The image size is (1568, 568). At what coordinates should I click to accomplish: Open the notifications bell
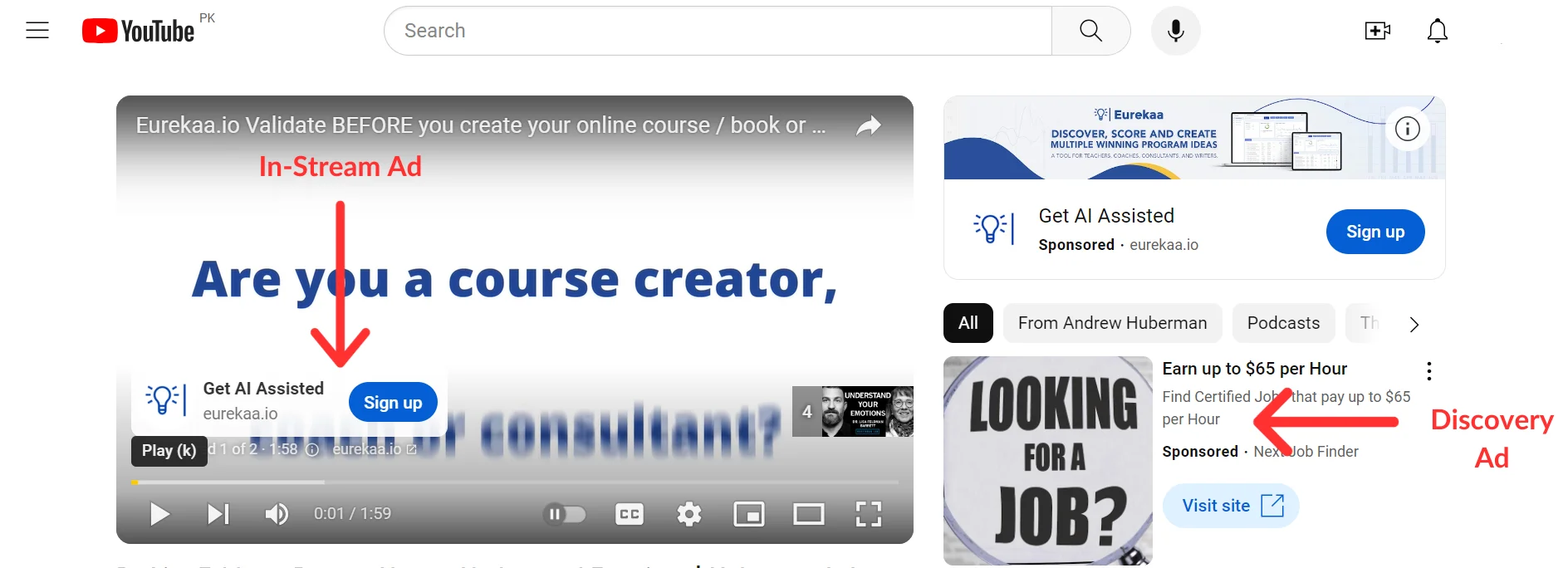[x=1438, y=31]
